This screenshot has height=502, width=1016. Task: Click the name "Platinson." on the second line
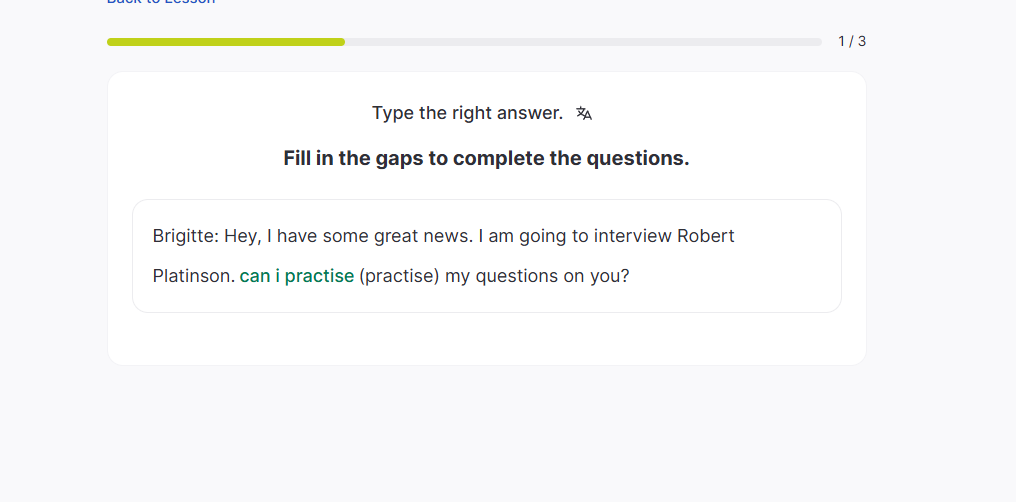click(x=193, y=276)
